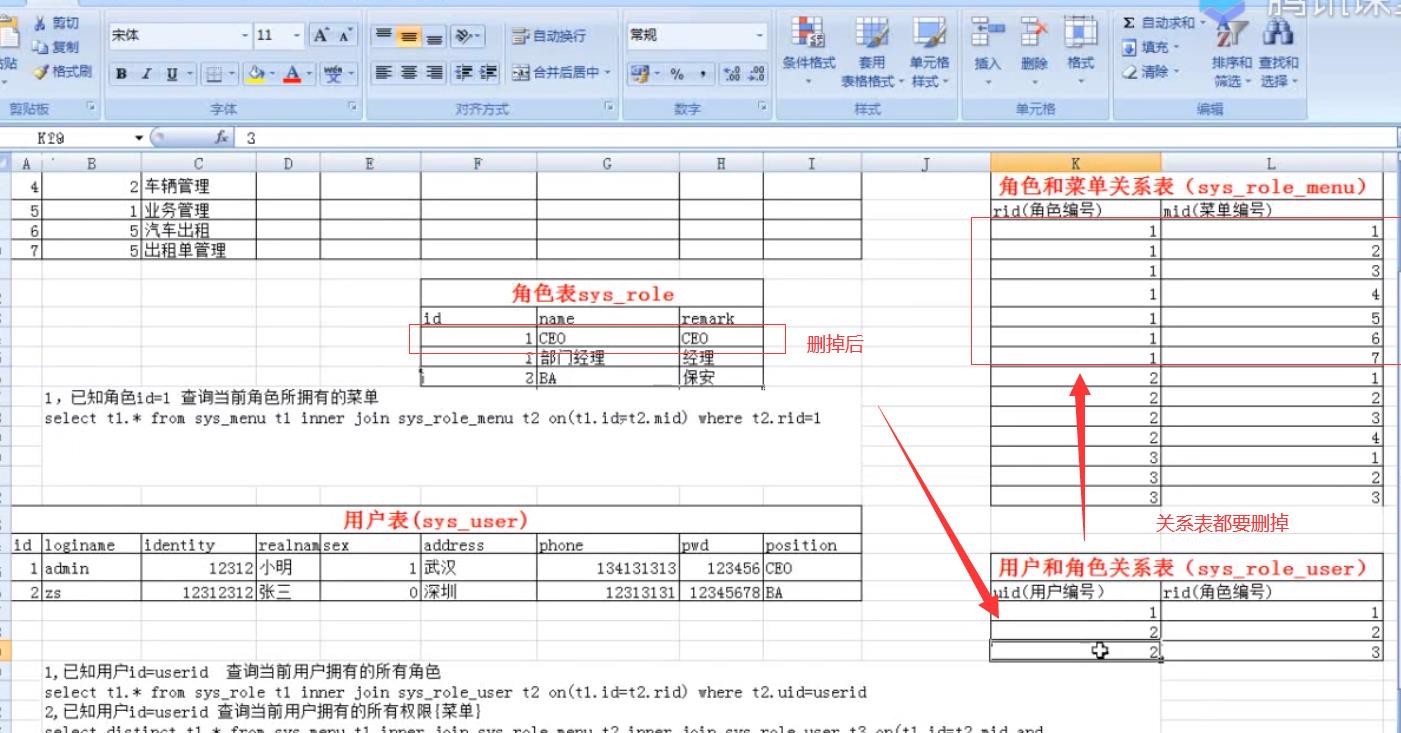Screen dimensions: 1401x733
Task: Open the font color dropdown arrow
Action: [x=309, y=73]
